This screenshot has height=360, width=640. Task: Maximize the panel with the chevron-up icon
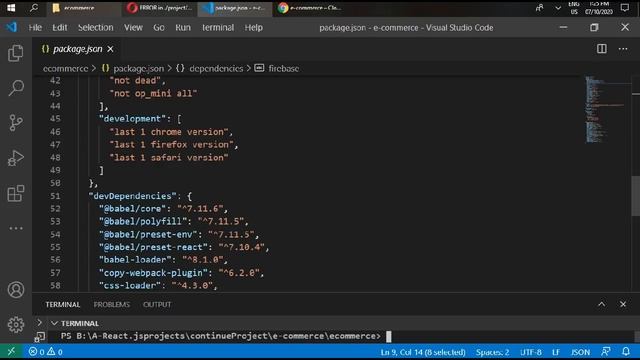pos(602,304)
